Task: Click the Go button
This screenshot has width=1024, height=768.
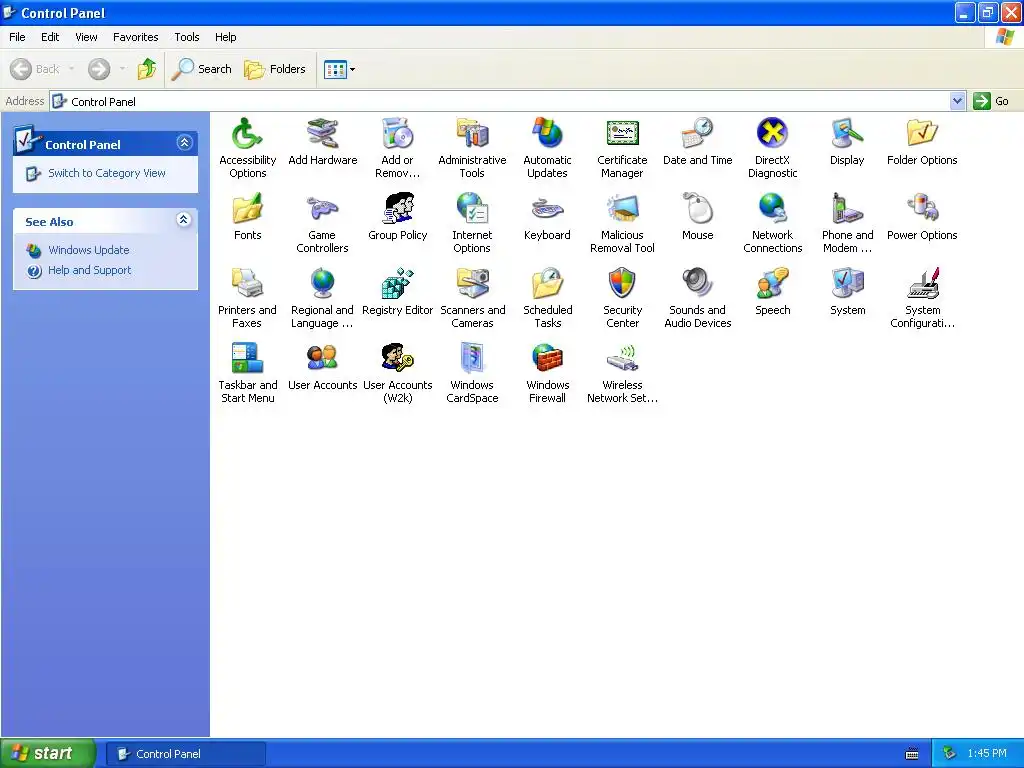Action: (991, 101)
